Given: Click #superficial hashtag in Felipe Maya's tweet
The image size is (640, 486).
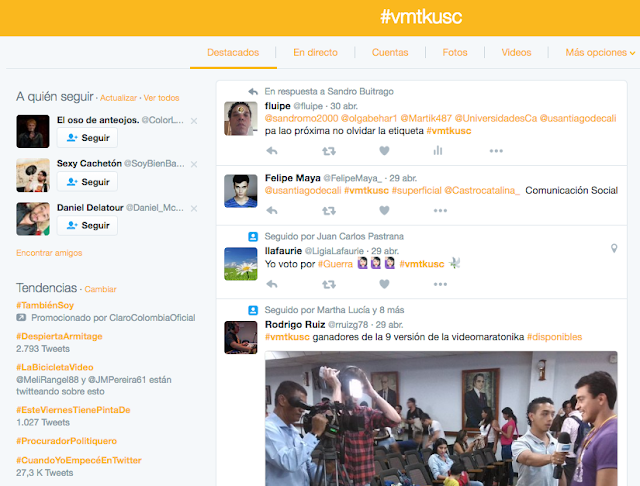Looking at the screenshot, I should pyautogui.click(x=416, y=191).
